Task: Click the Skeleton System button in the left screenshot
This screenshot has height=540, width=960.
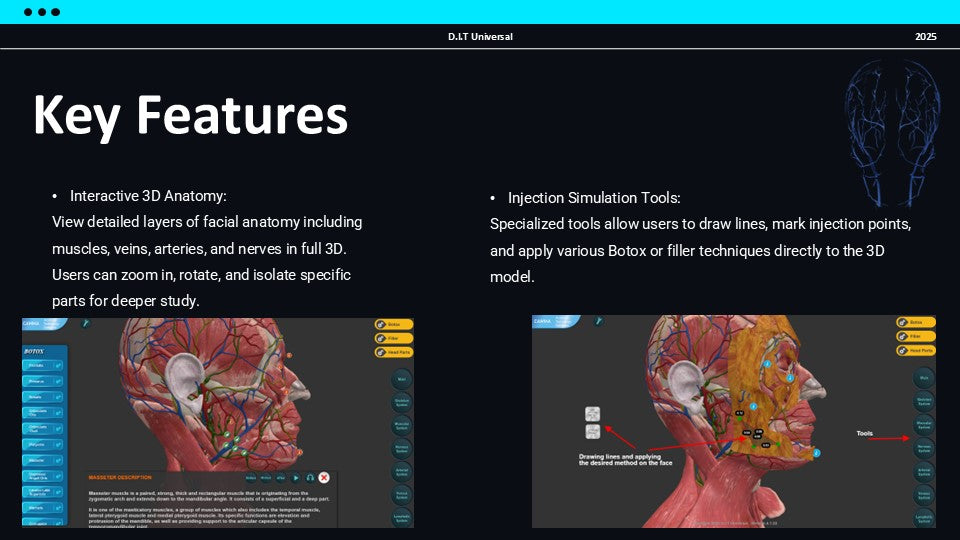Action: point(400,402)
